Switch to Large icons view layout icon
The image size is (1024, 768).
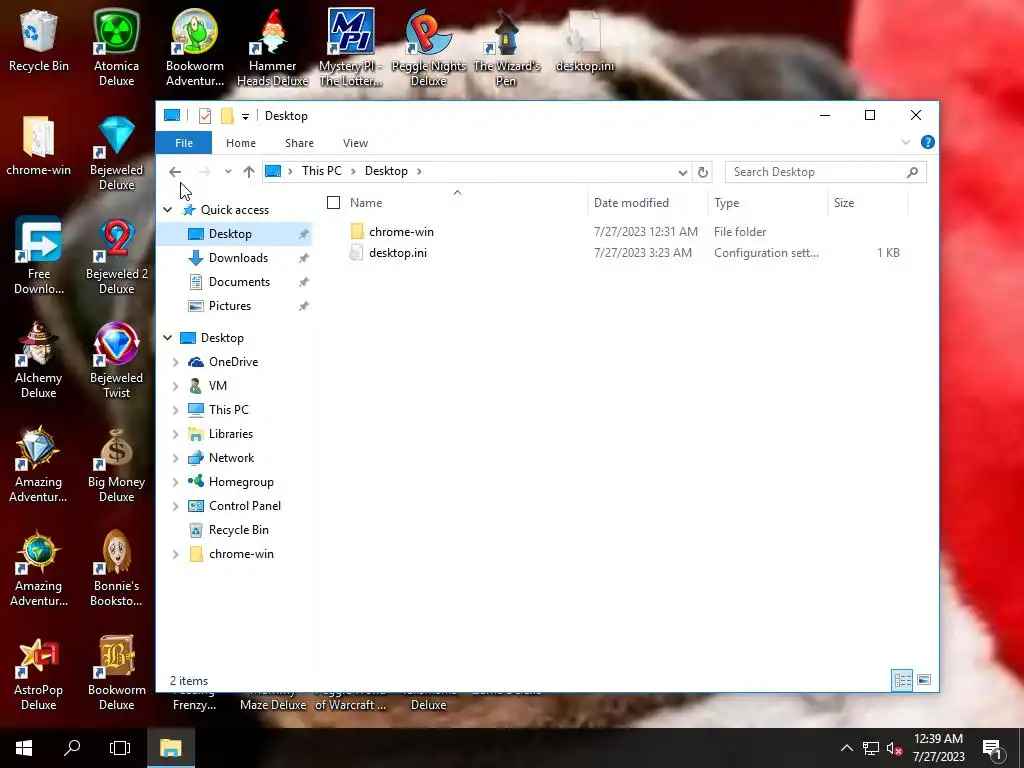[923, 680]
